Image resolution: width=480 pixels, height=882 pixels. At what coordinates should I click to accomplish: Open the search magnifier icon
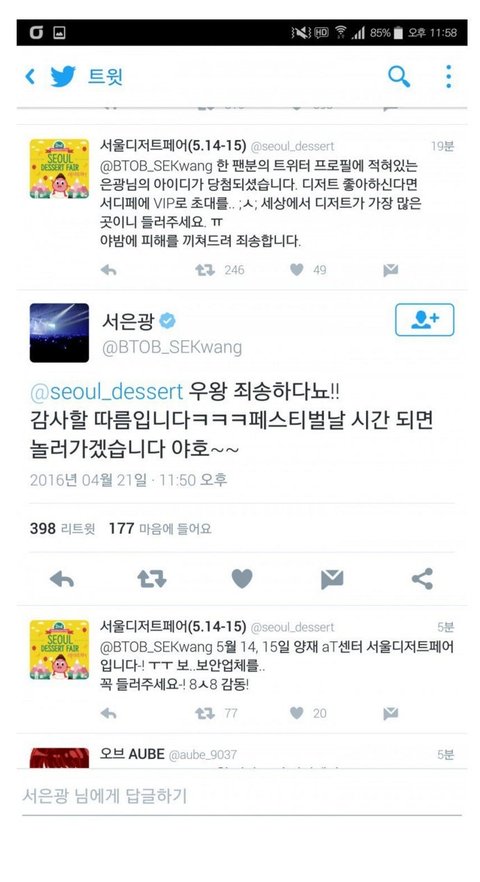399,76
